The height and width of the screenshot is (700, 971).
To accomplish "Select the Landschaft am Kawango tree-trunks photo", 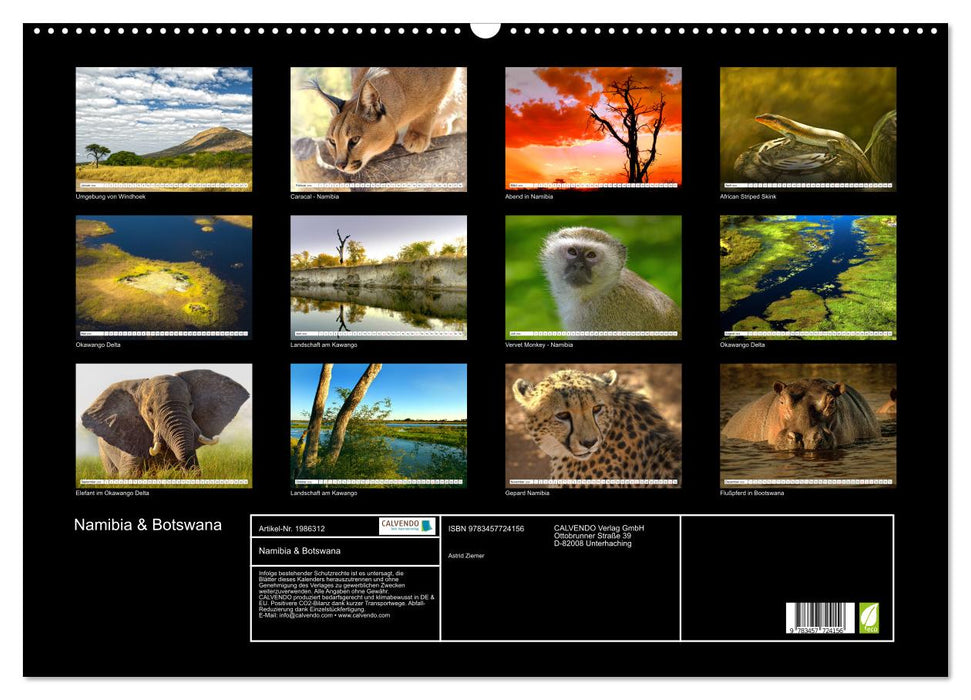I will (378, 425).
